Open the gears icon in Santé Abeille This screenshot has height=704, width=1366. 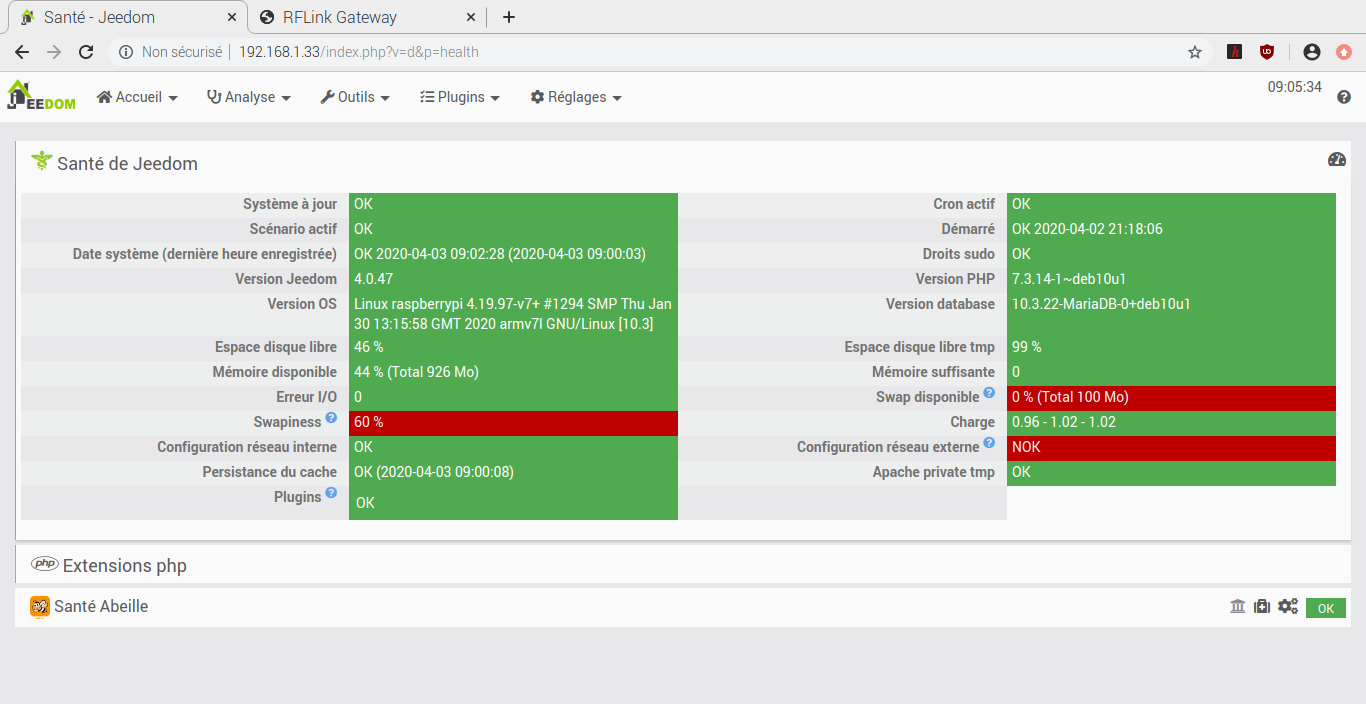point(1288,606)
